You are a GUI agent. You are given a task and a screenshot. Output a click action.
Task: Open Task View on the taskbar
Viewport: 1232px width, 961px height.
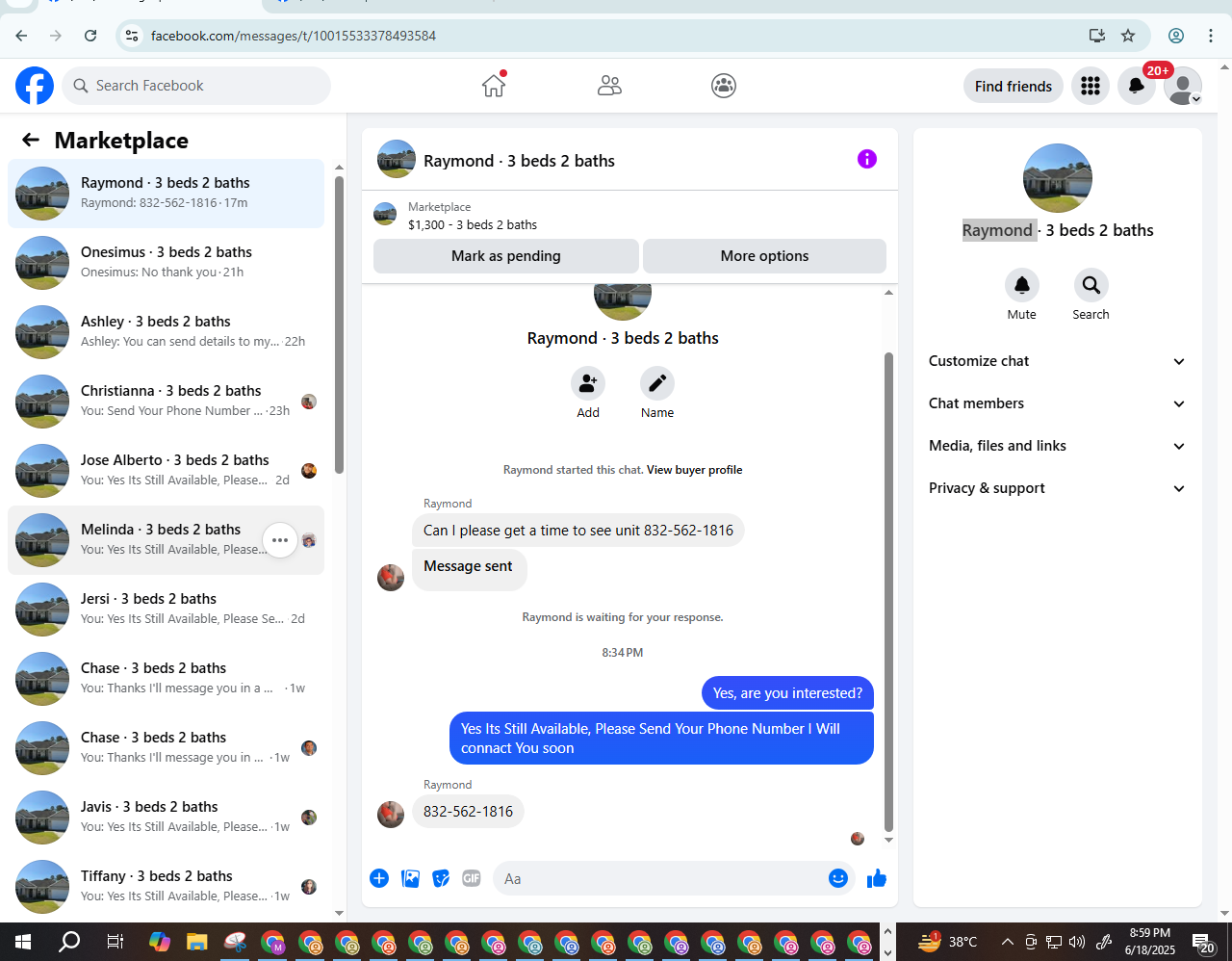coord(115,942)
